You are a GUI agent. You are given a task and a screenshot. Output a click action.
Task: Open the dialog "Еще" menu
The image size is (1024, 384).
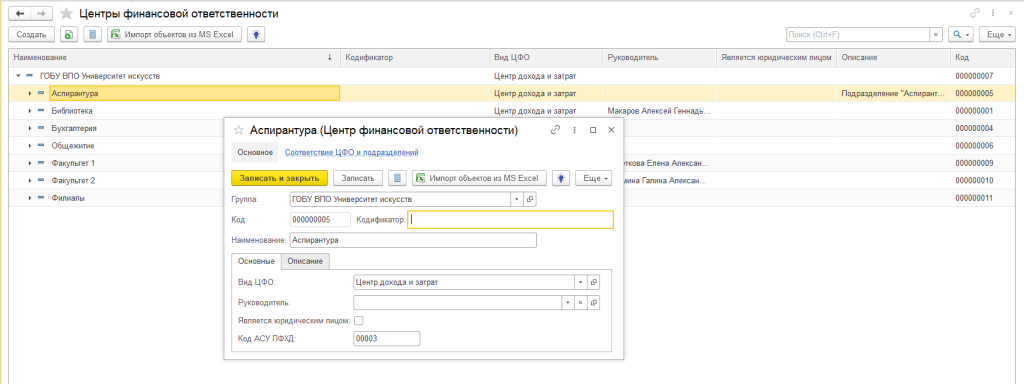[x=594, y=178]
